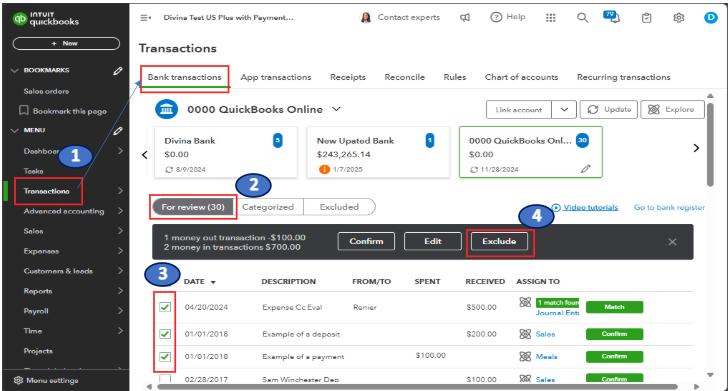
Task: Open Menu settings gear
Action: pyautogui.click(x=18, y=380)
